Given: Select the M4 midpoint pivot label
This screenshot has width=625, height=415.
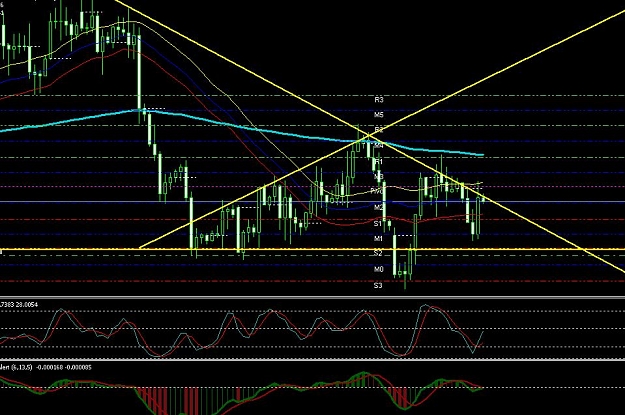Looking at the screenshot, I should click(379, 146).
